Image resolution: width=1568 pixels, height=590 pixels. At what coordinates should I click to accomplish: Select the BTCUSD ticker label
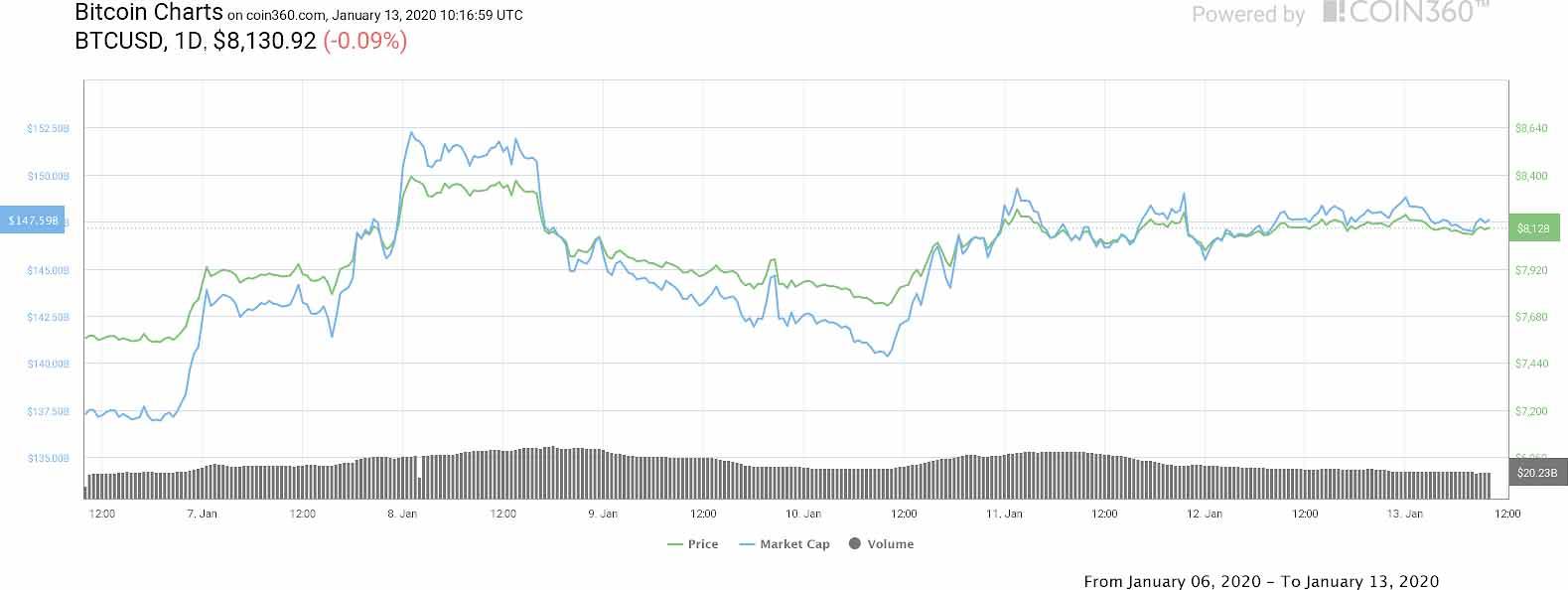[x=120, y=42]
